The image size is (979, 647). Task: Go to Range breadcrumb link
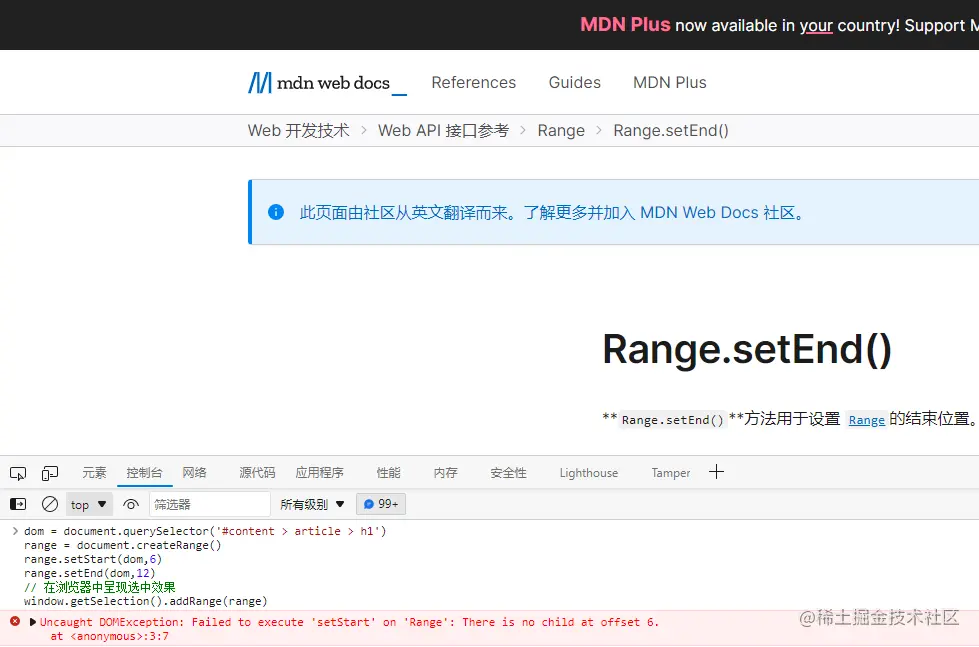(x=561, y=131)
